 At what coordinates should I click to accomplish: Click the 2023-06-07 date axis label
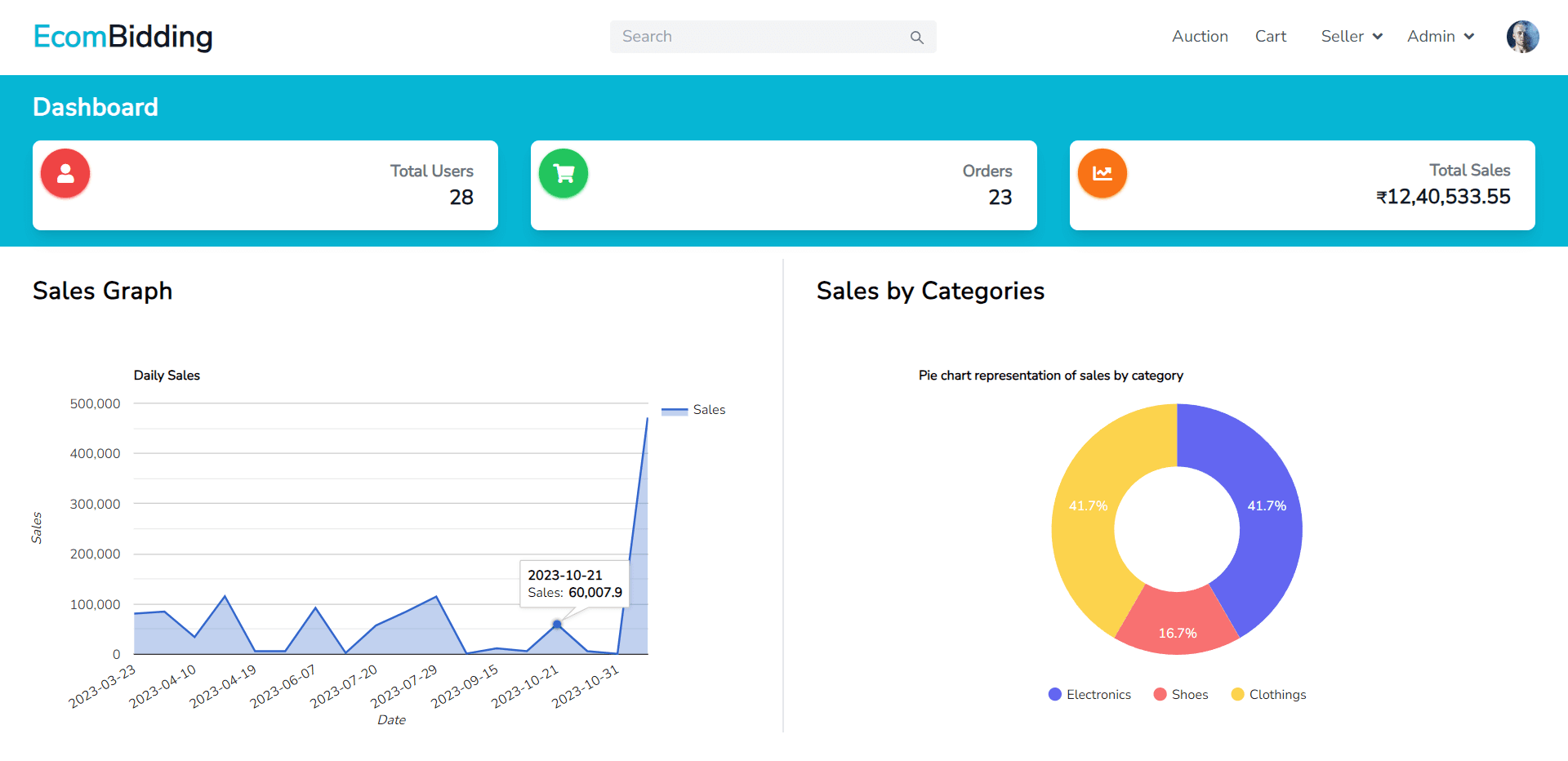pyautogui.click(x=283, y=686)
